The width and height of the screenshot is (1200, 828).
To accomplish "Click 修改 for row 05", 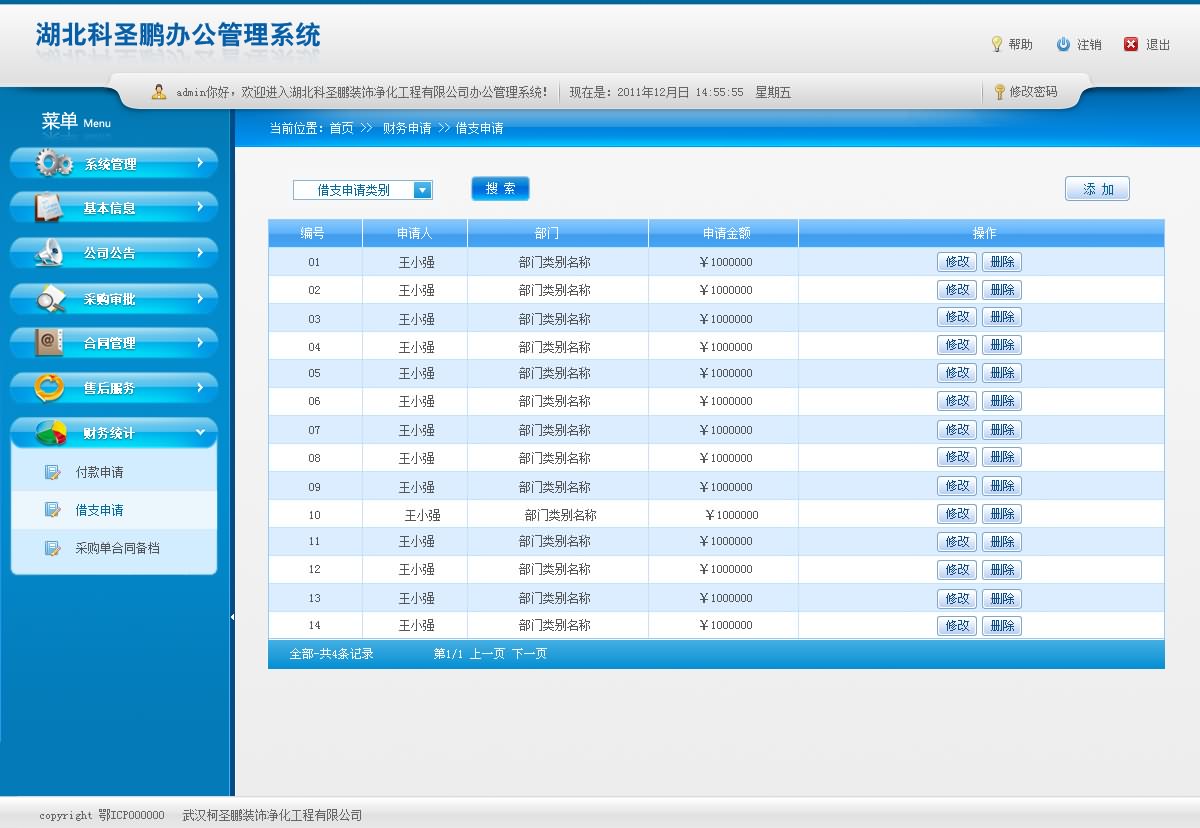I will pyautogui.click(x=957, y=373).
